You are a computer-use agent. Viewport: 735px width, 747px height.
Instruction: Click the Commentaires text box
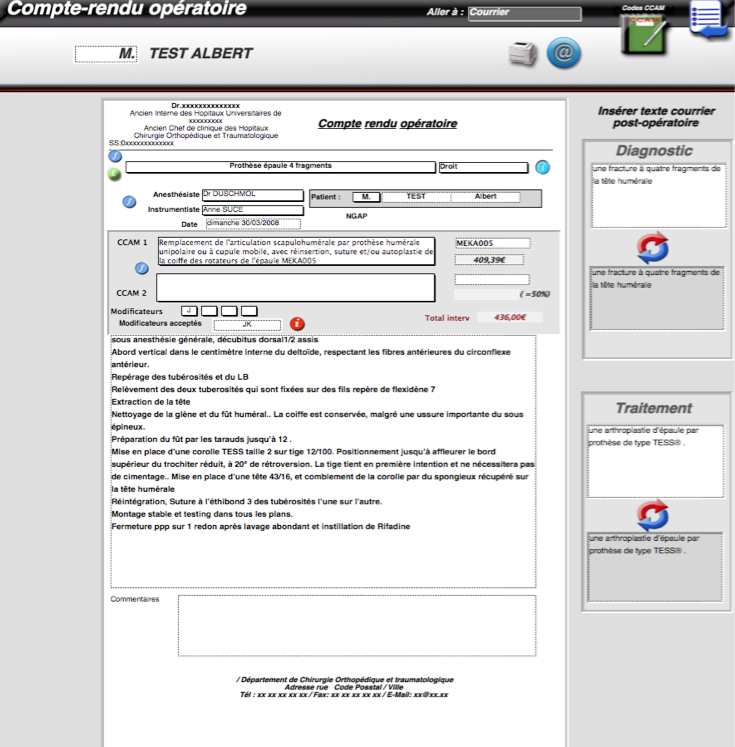(x=357, y=626)
